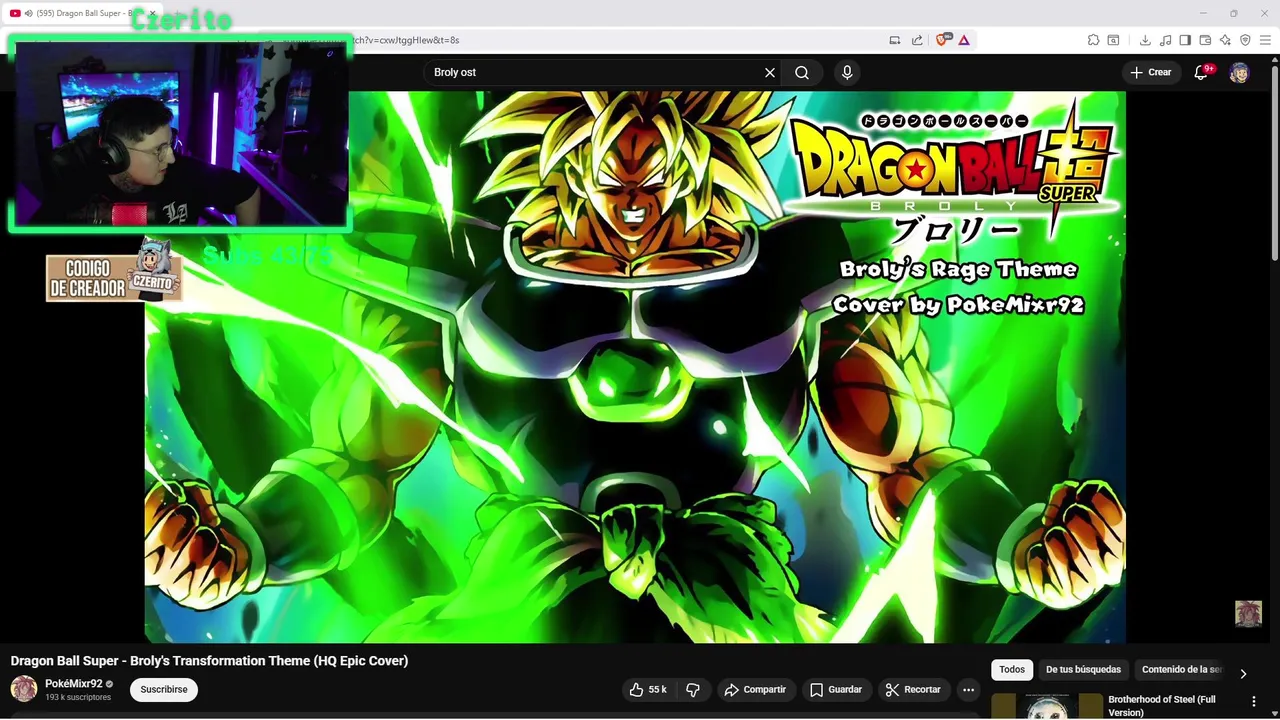Click the Brave Rewards triangle icon
This screenshot has width=1280, height=720.
tap(964, 40)
